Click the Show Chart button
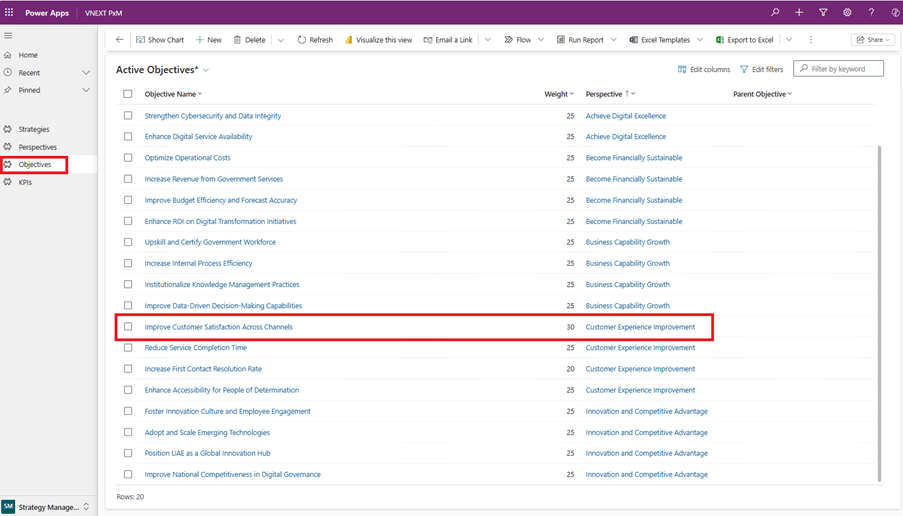The image size is (903, 516). point(160,40)
